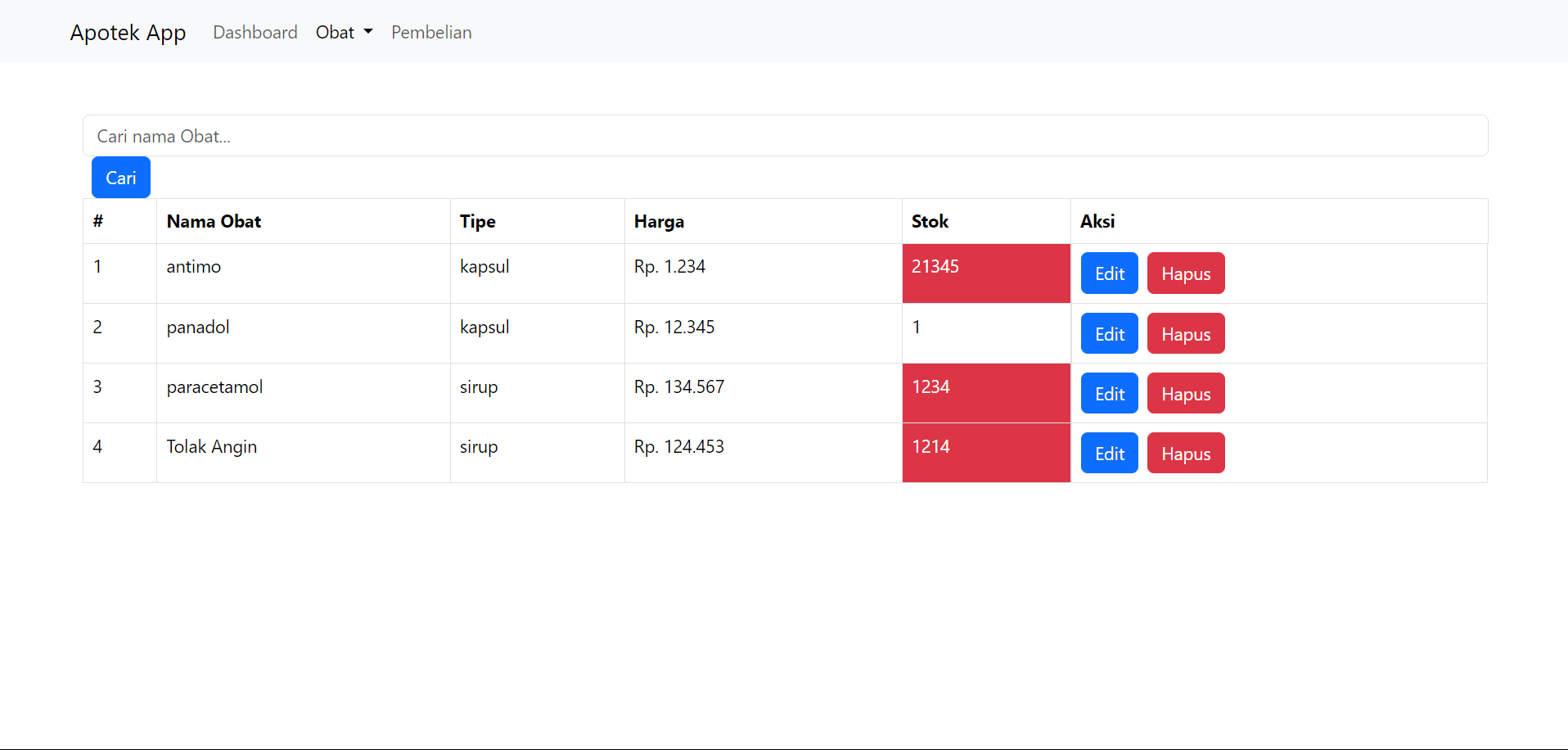Expand the Obat dropdown menu
Image resolution: width=1568 pixels, height=750 pixels.
coord(344,33)
